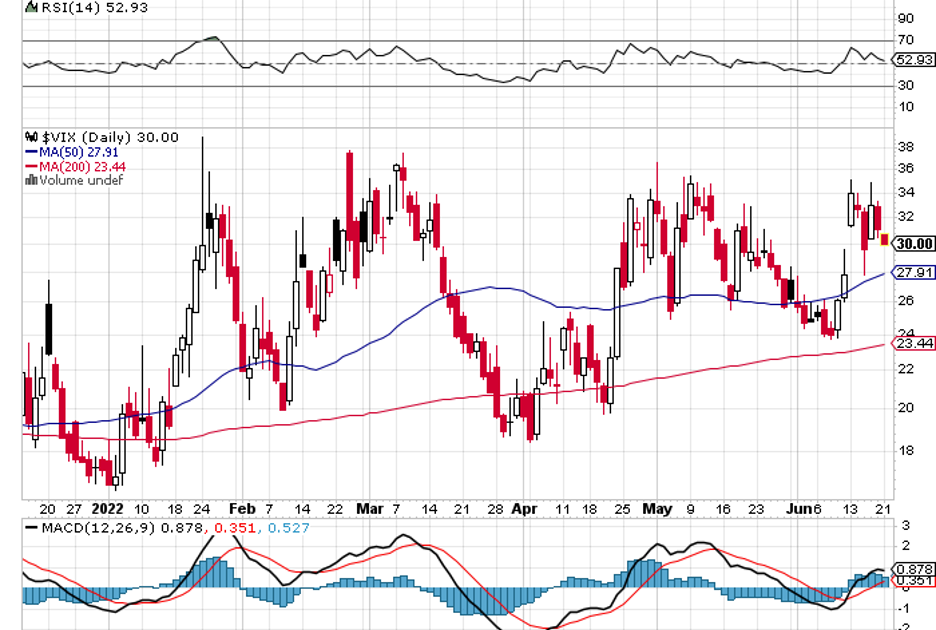Click the blue MA(50) legend line marker
The width and height of the screenshot is (936, 630).
[32, 152]
